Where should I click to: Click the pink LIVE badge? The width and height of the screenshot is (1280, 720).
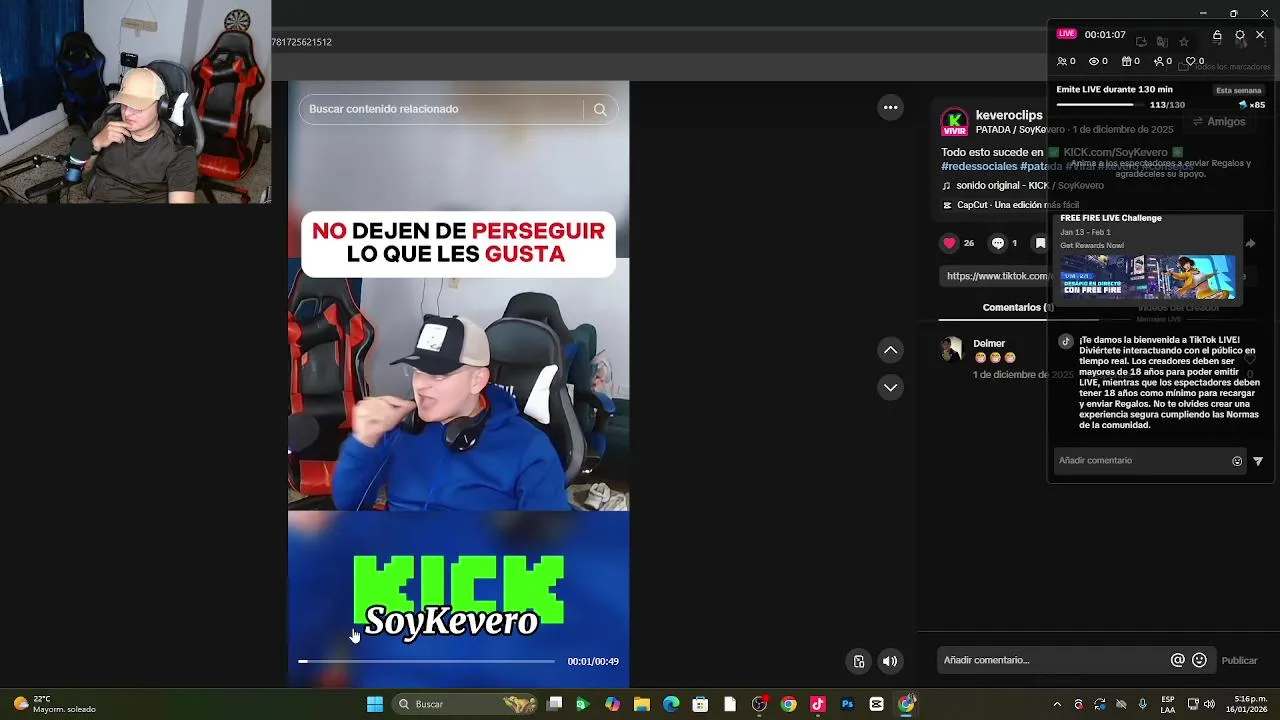[x=1067, y=34]
